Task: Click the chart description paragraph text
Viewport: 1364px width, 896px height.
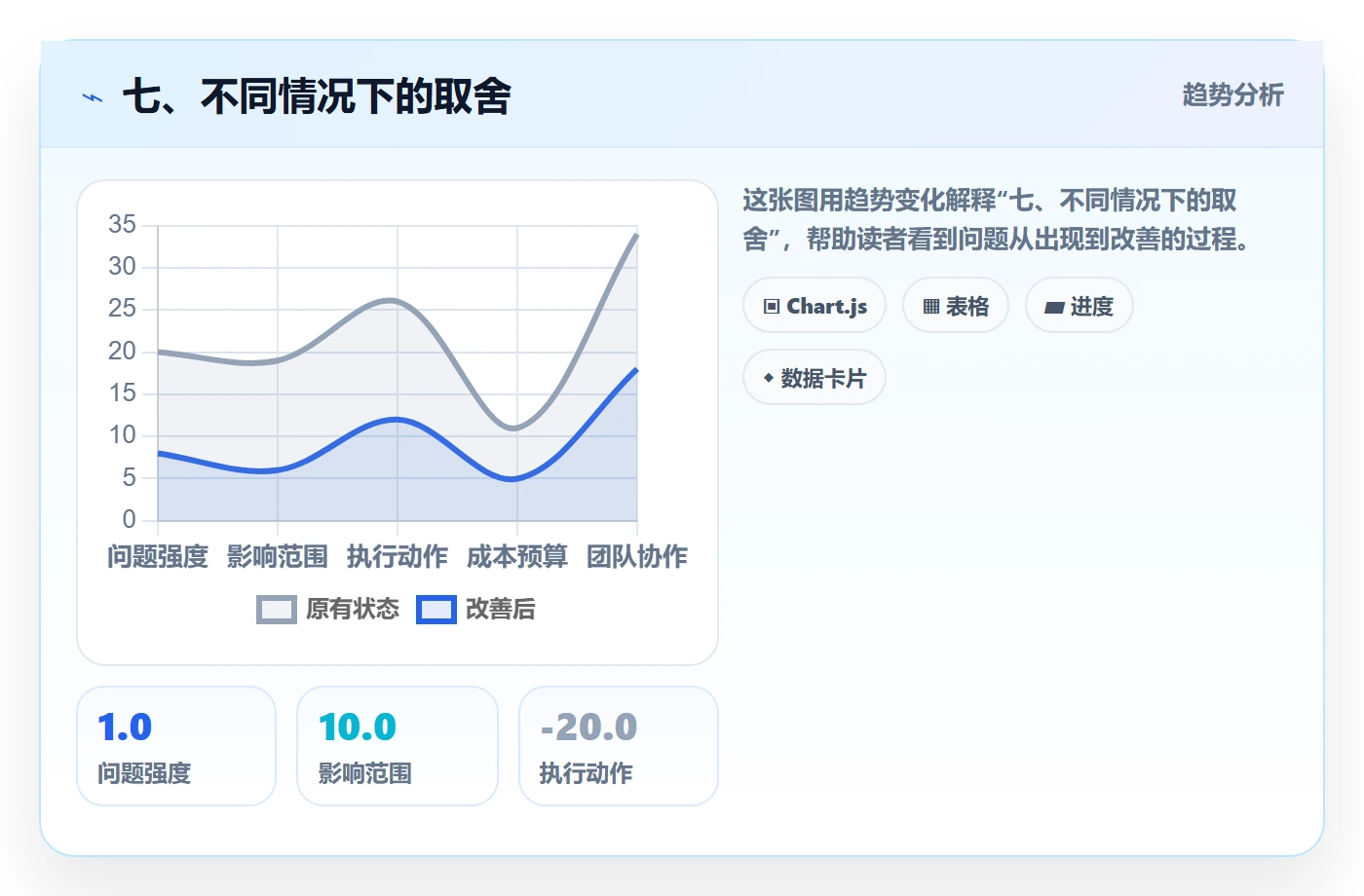Action: 996,219
